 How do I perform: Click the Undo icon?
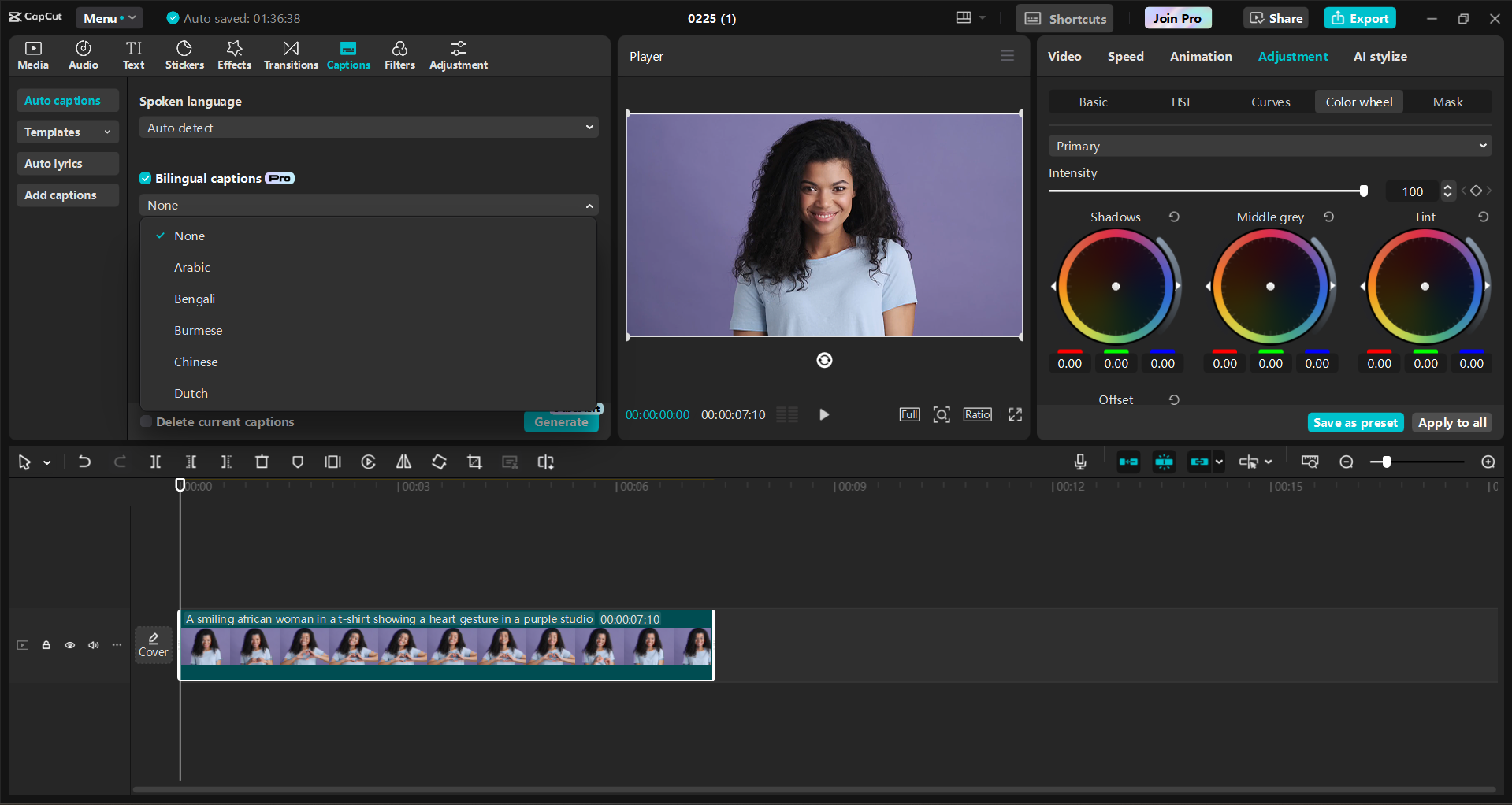click(x=84, y=462)
